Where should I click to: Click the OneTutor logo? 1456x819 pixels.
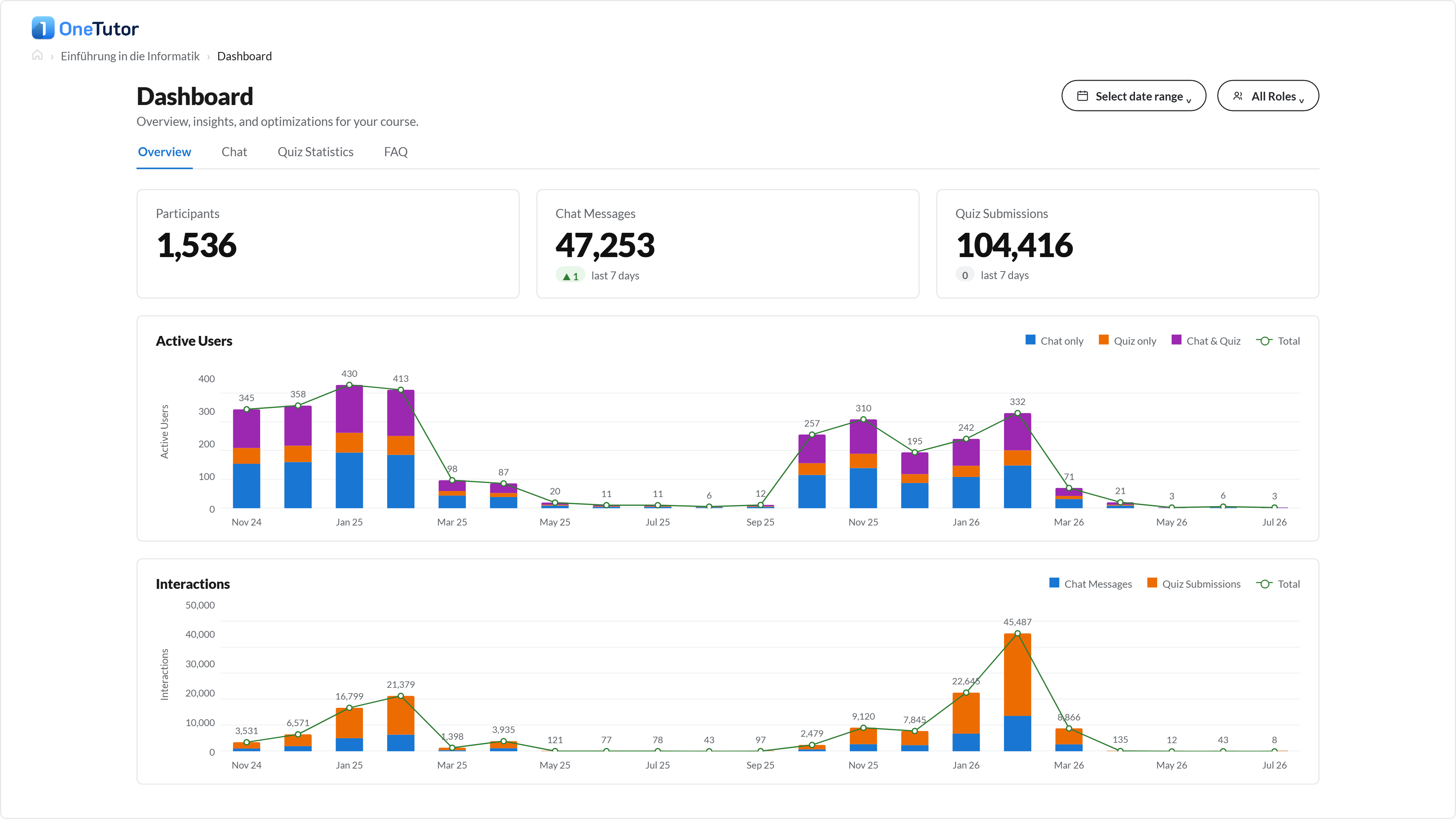click(x=85, y=28)
